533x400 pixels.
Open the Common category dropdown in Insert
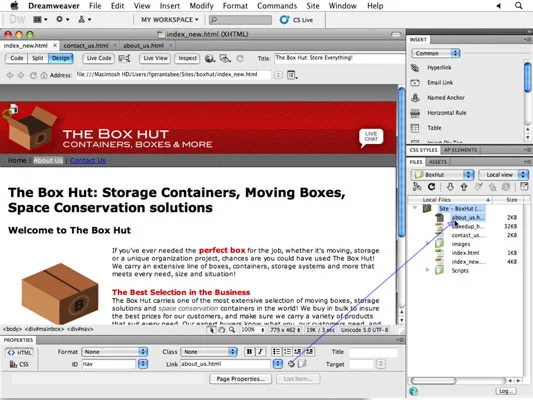(436, 53)
